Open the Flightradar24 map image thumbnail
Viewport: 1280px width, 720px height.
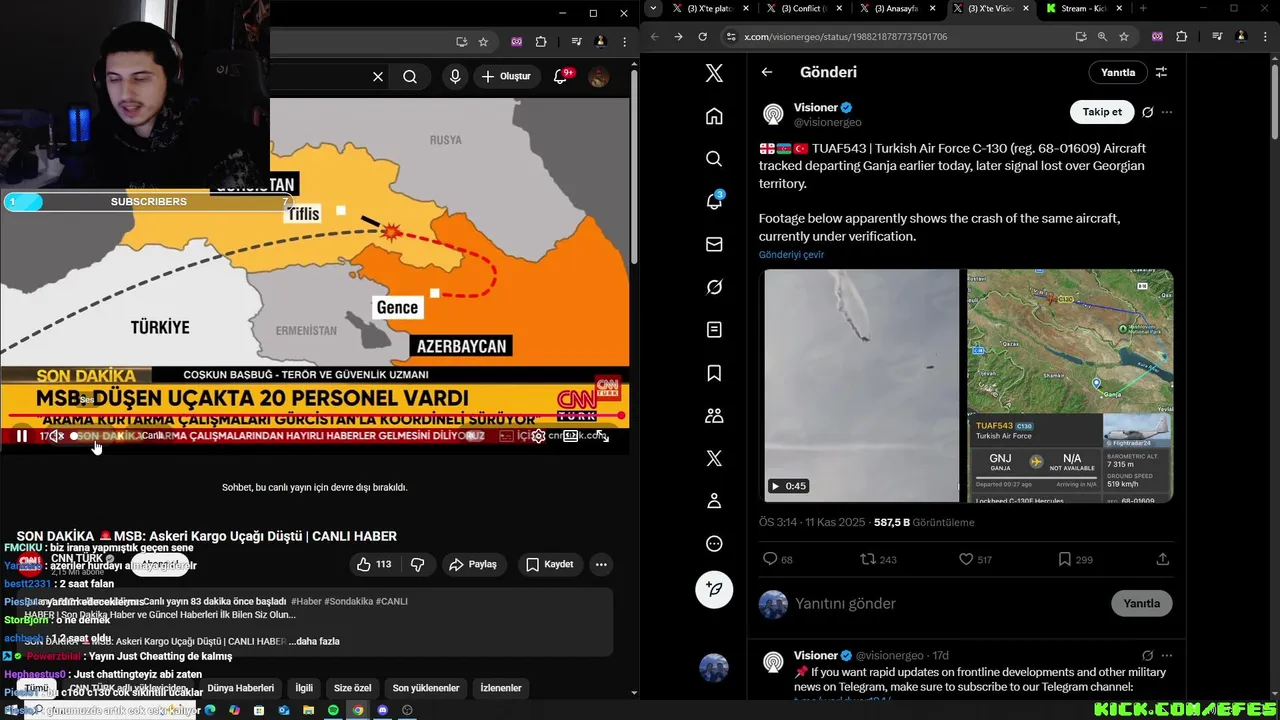(x=1070, y=385)
